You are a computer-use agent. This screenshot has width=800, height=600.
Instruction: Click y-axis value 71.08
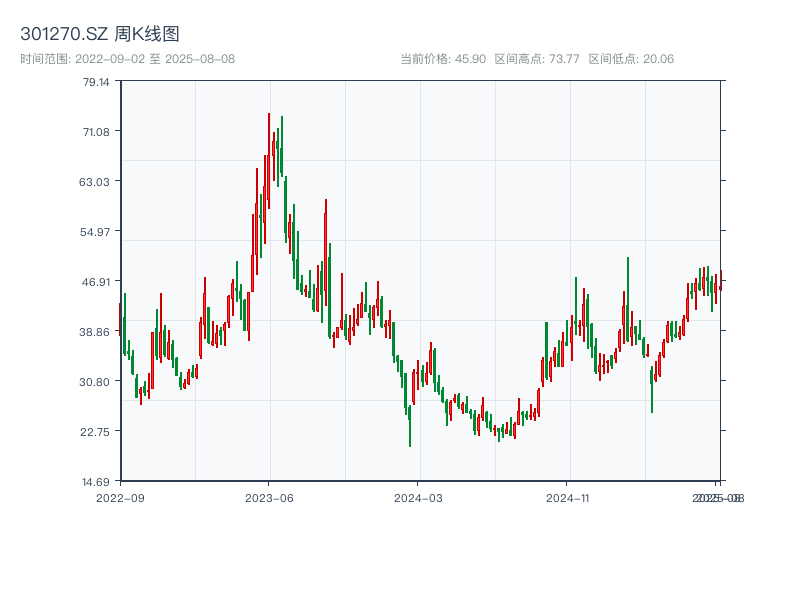click(96, 132)
